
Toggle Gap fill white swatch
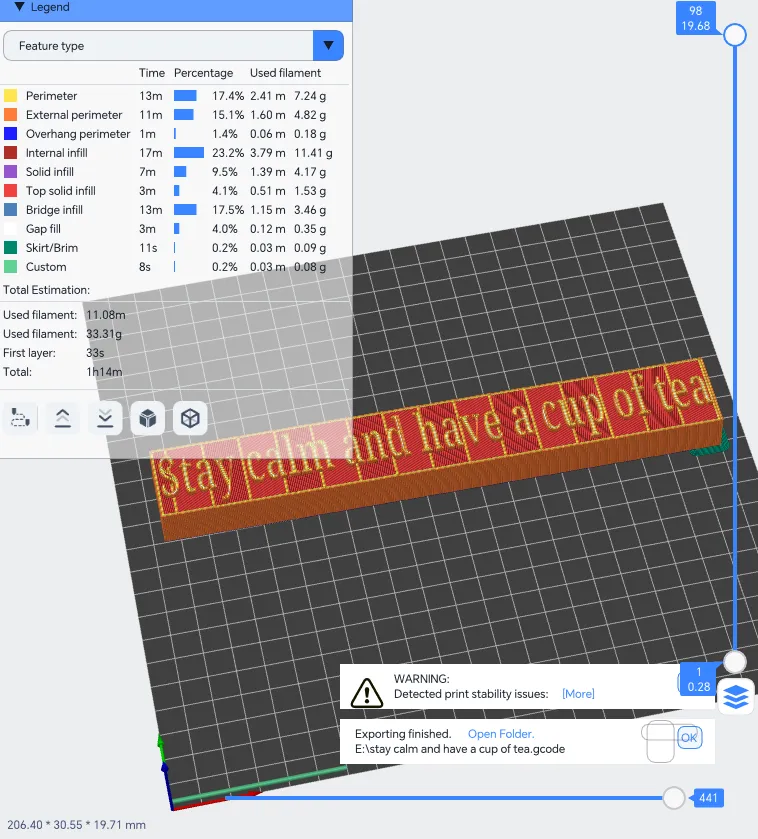pyautogui.click(x=10, y=228)
